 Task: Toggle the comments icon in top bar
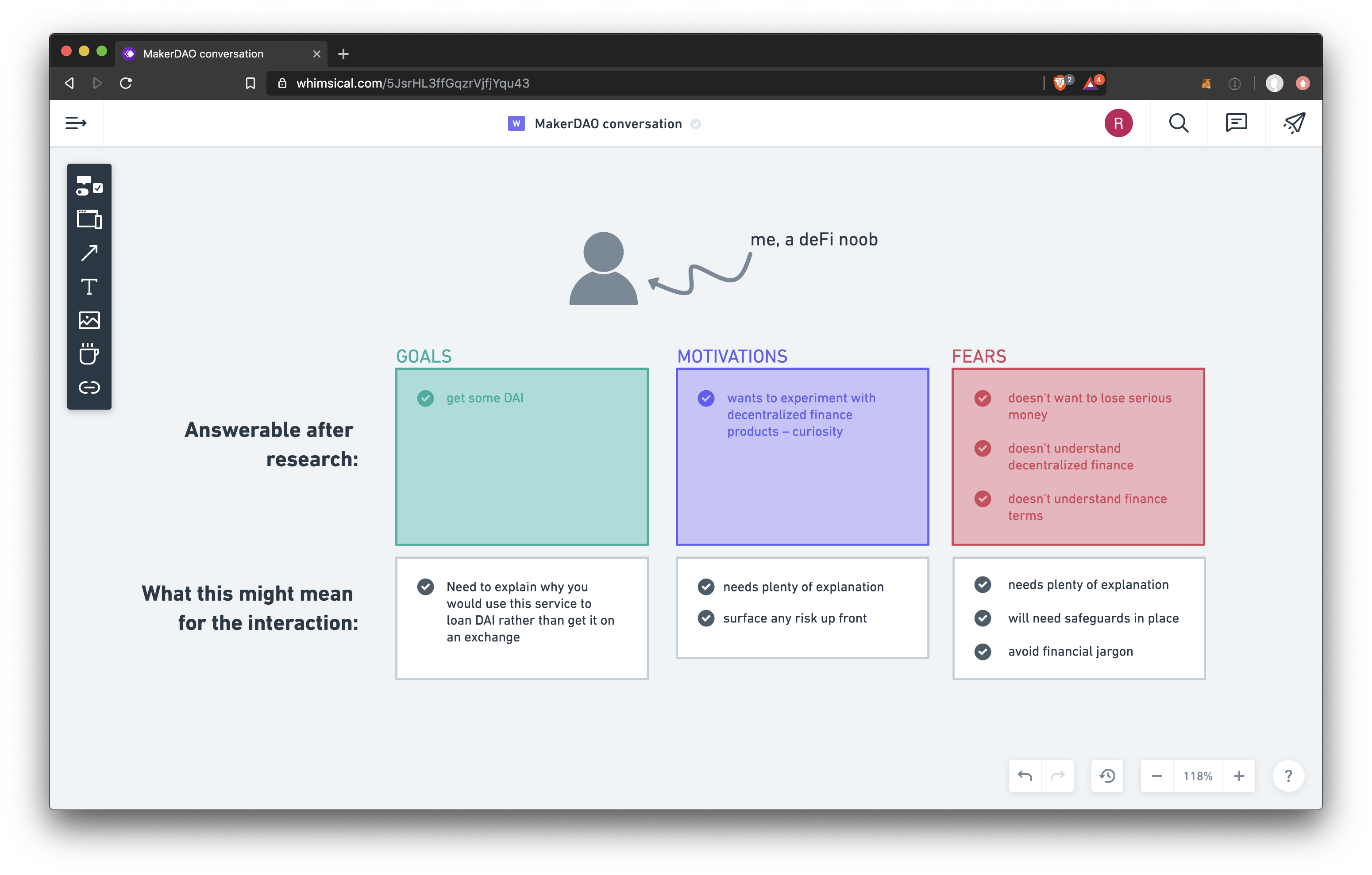point(1237,123)
